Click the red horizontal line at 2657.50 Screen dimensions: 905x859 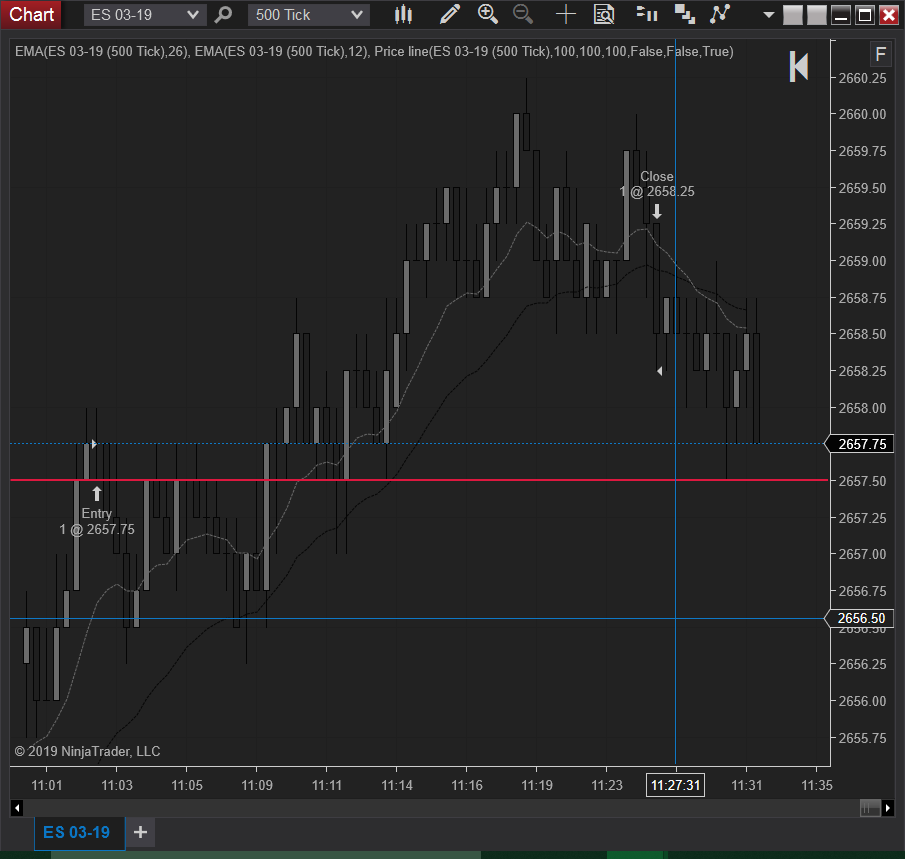[419, 480]
